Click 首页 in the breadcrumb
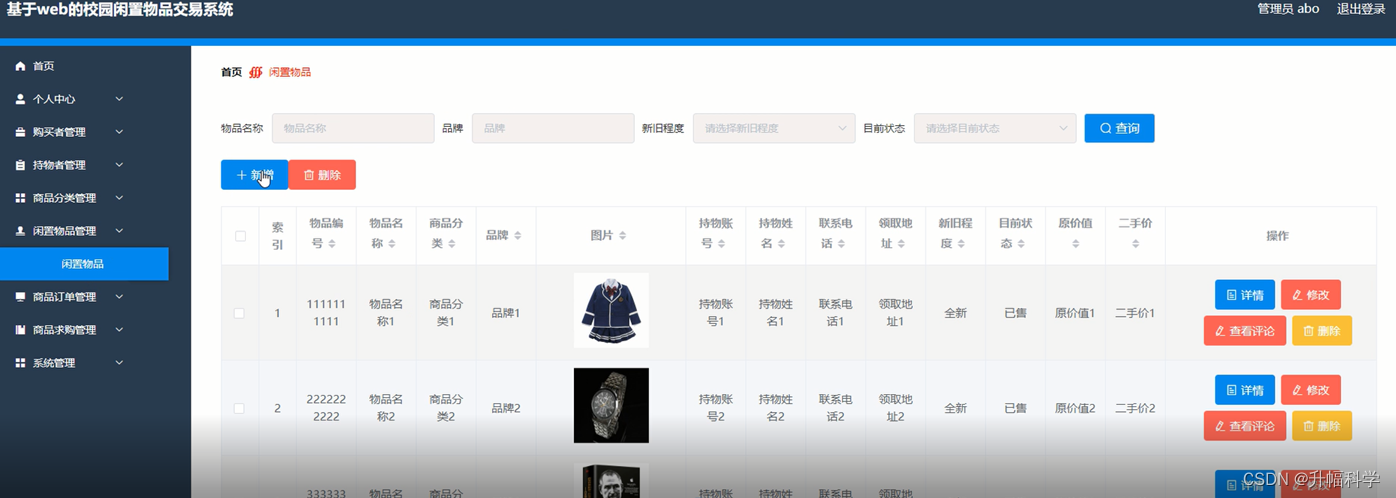 [231, 72]
